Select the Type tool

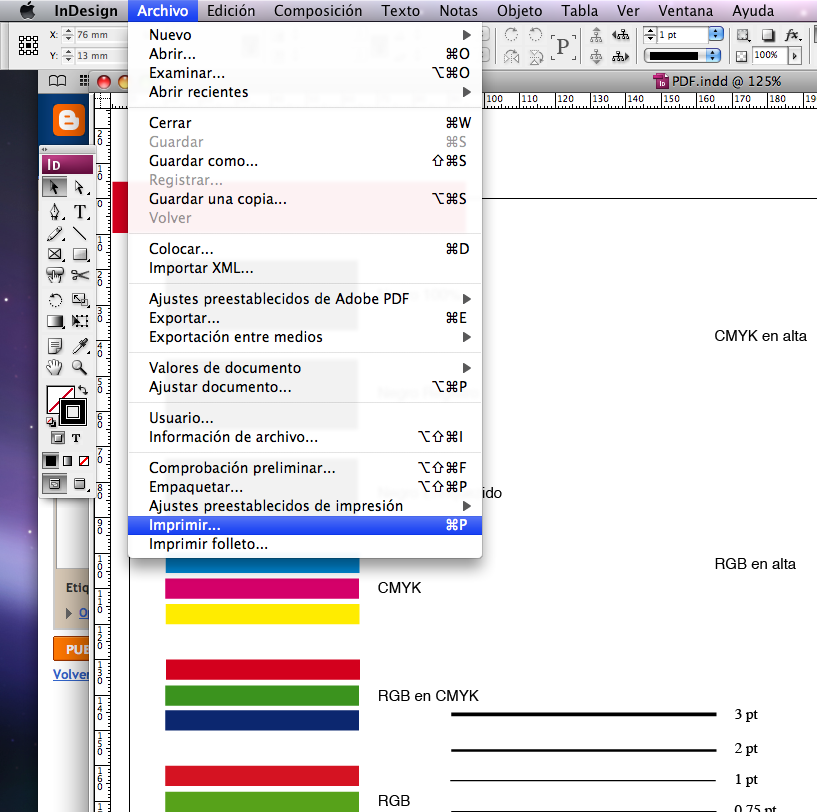click(79, 212)
